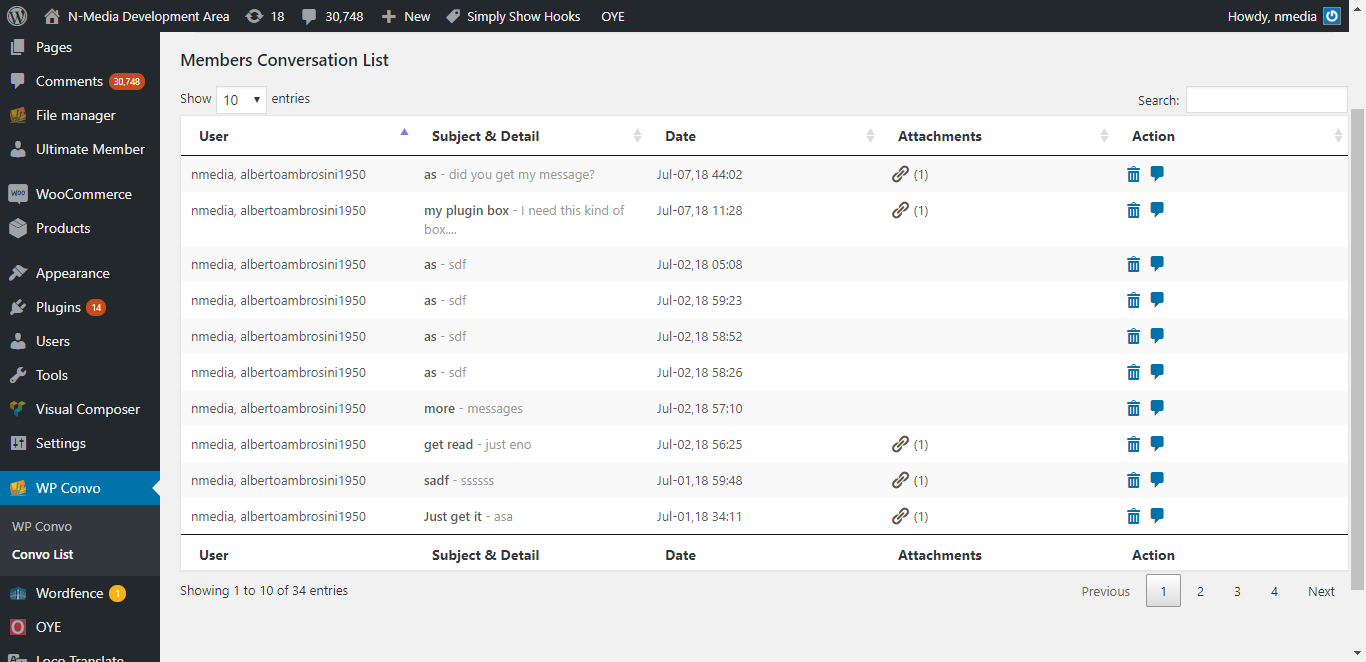Delete the 'my plugin box' conversation

click(1133, 210)
